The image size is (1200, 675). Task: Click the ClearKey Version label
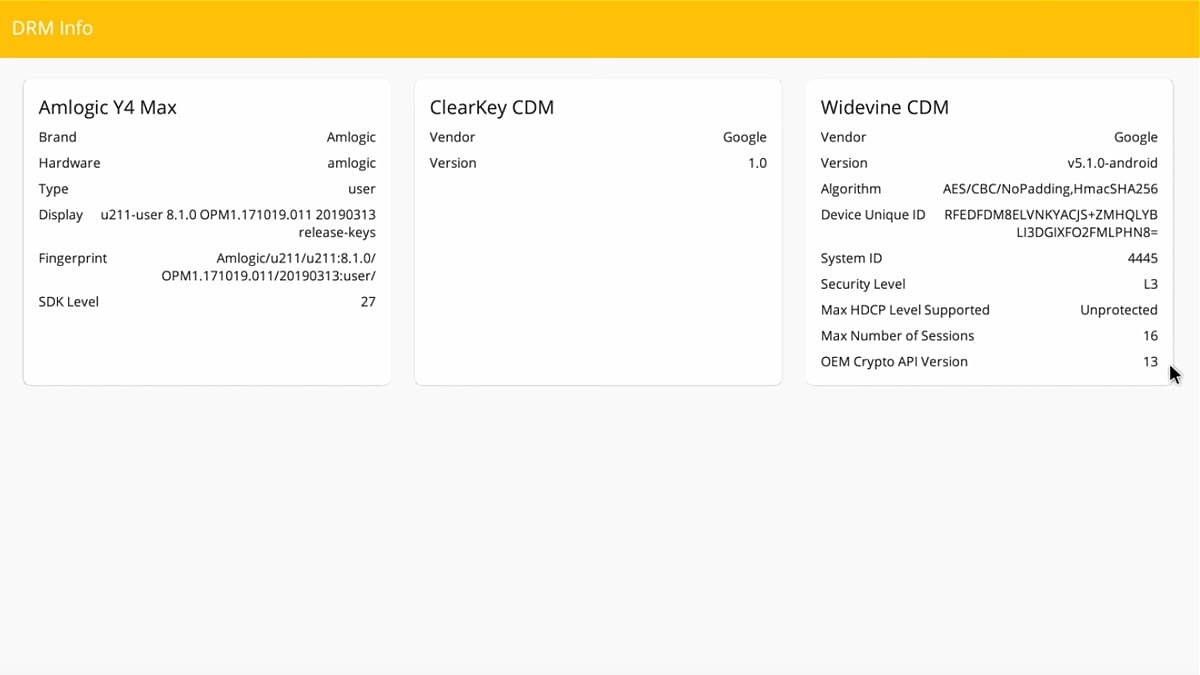453,163
